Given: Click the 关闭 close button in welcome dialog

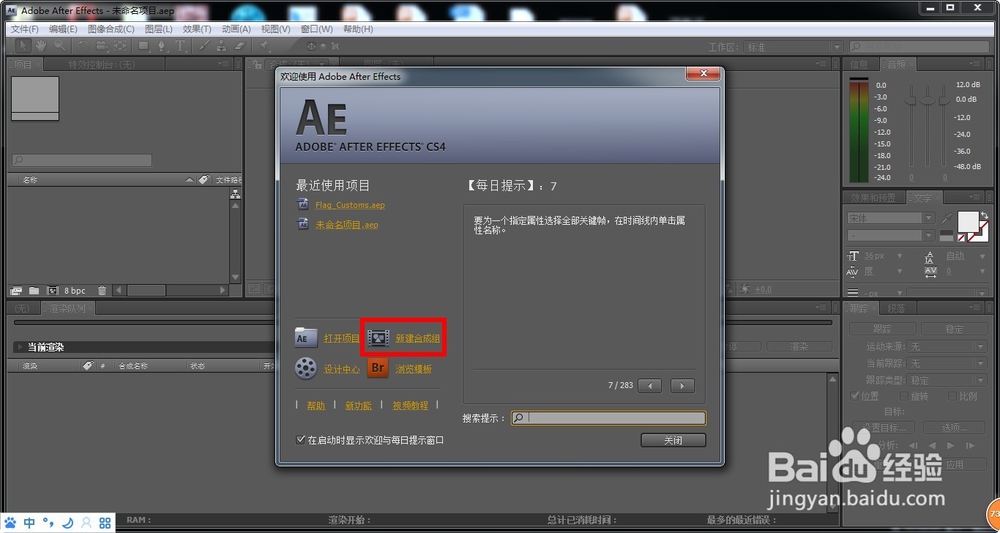Looking at the screenshot, I should pos(673,440).
